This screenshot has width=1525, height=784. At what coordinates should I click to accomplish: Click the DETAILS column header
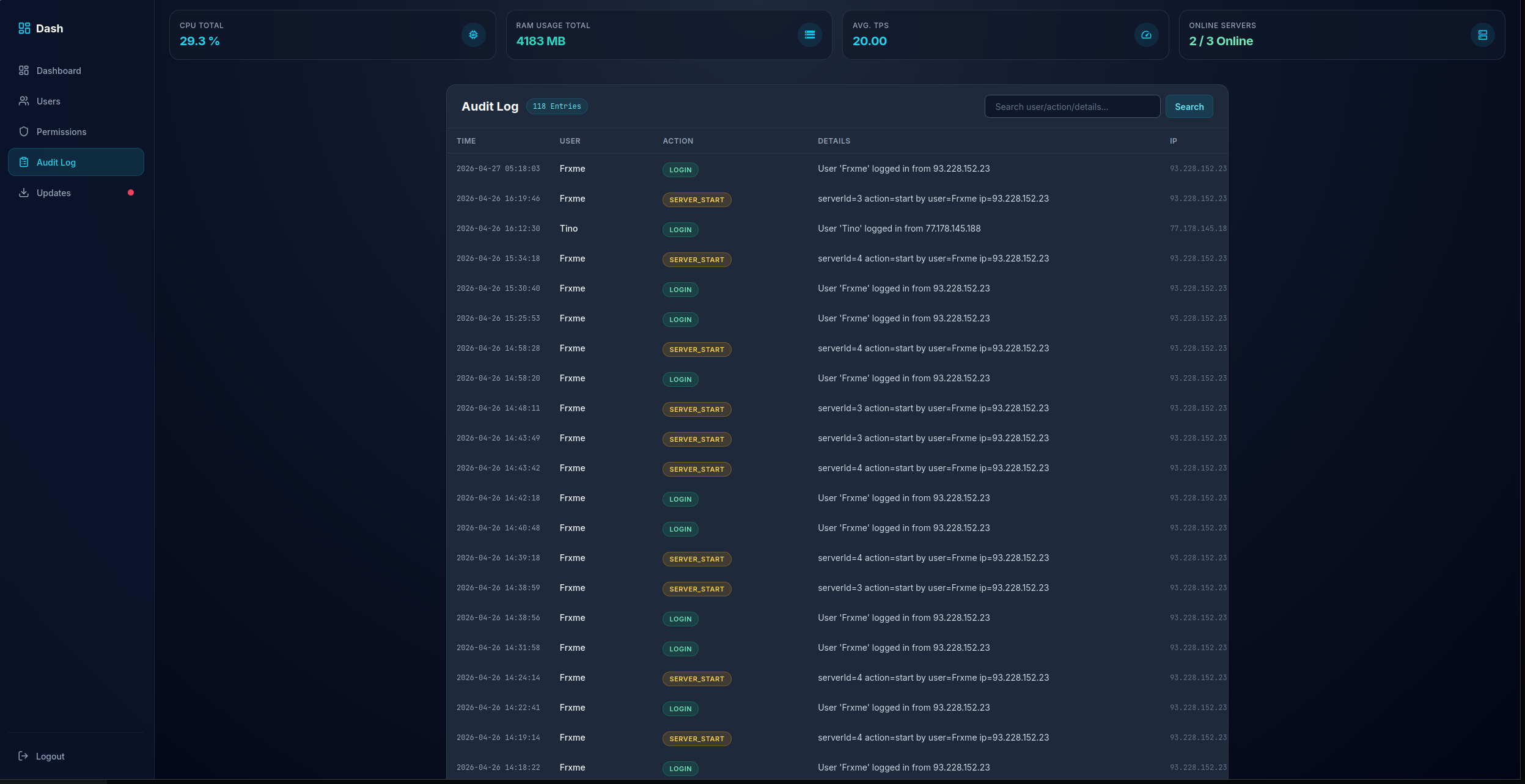(x=834, y=141)
